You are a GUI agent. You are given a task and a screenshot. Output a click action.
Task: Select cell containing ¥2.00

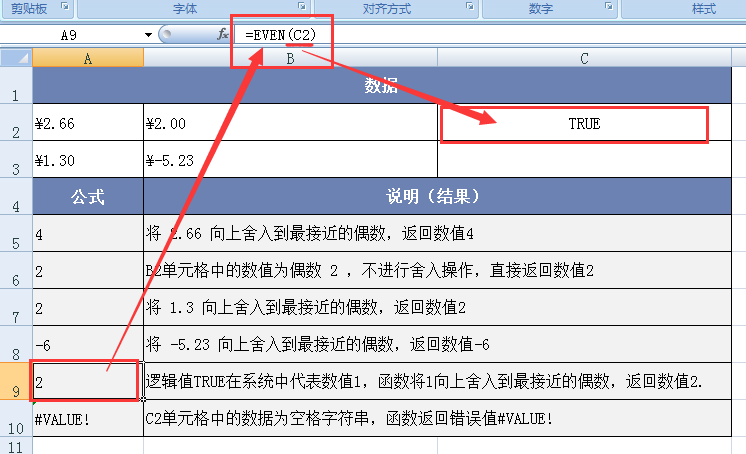pos(290,123)
